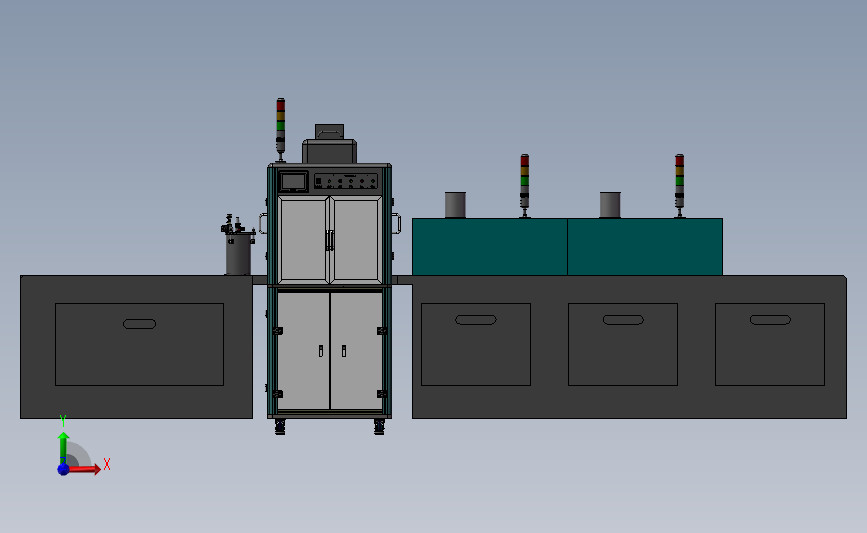Click the side handle on the cabinet's left edge

[x=263, y=223]
